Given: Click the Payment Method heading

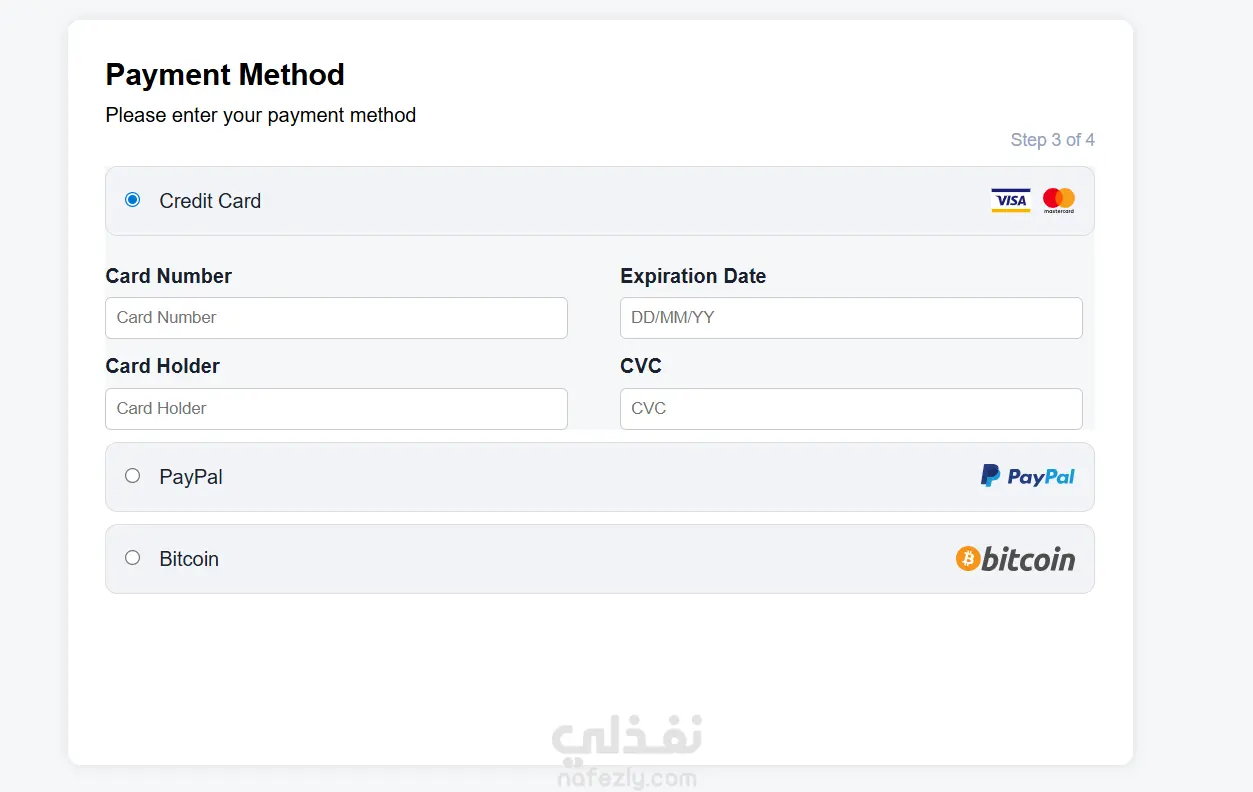Looking at the screenshot, I should coord(225,75).
